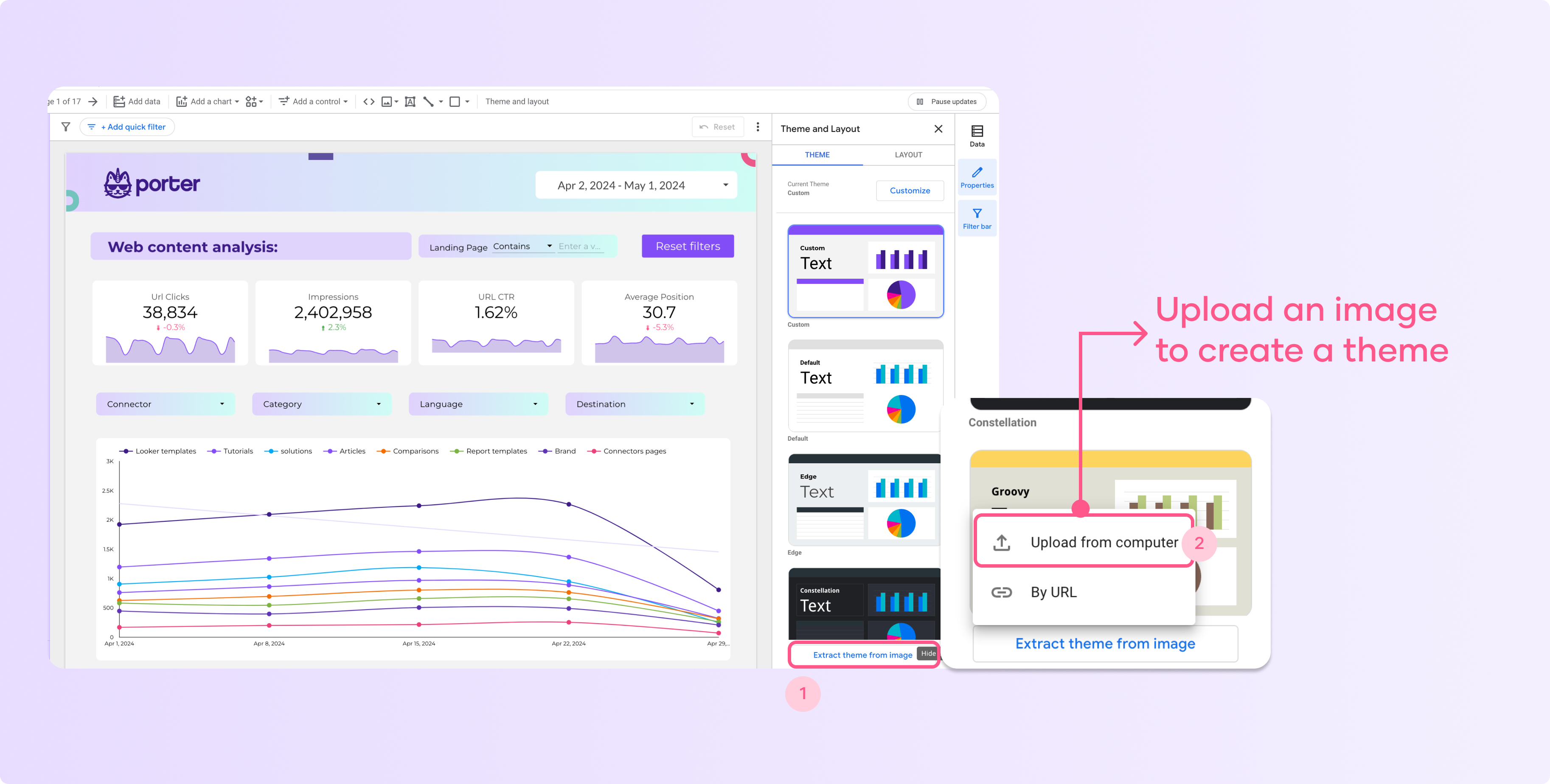Screen dimensions: 1550x784
Task: Hide the Extract theme from image panel
Action: (x=927, y=654)
